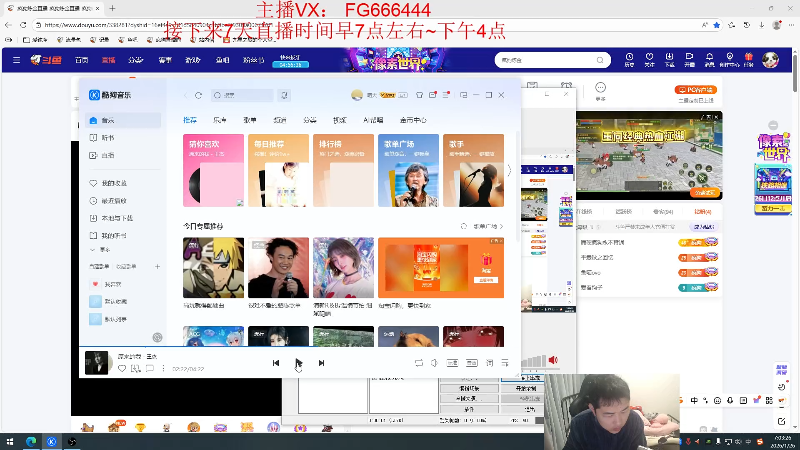Open the 猜你喜欢 pink card
The height and width of the screenshot is (450, 800).
[213, 170]
